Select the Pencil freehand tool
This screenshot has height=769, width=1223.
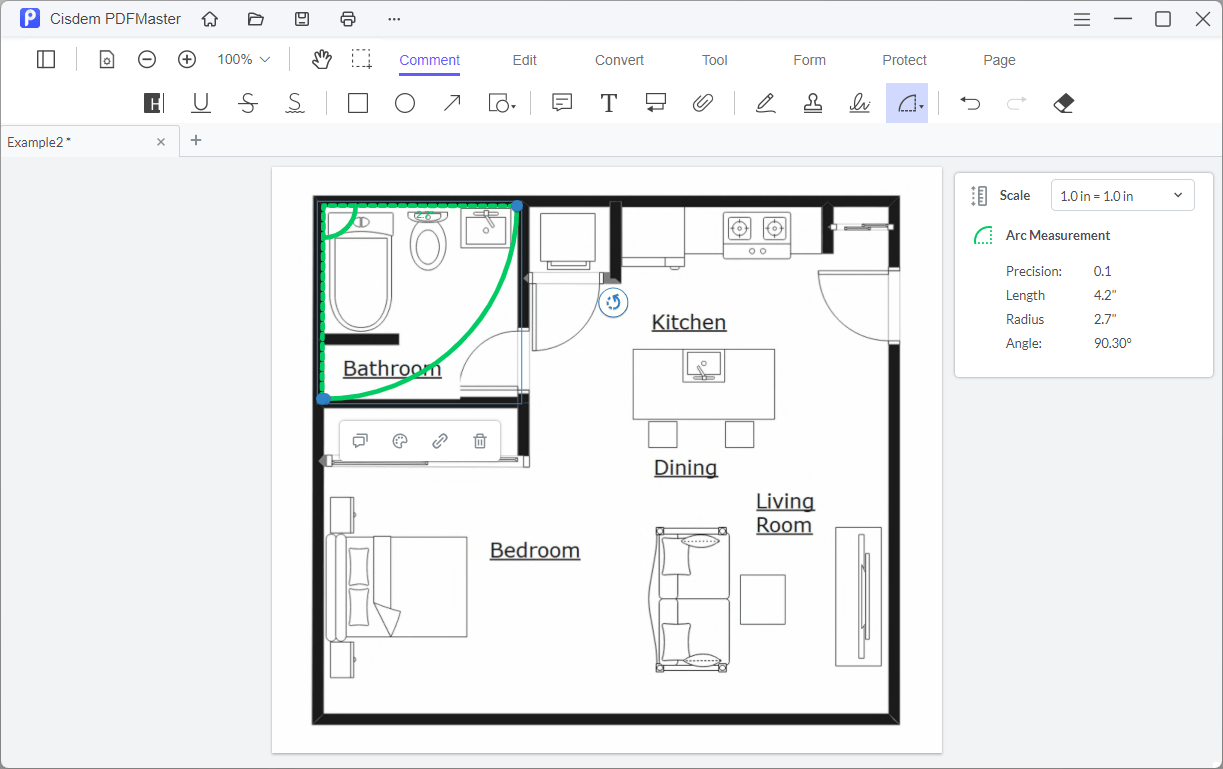765,103
